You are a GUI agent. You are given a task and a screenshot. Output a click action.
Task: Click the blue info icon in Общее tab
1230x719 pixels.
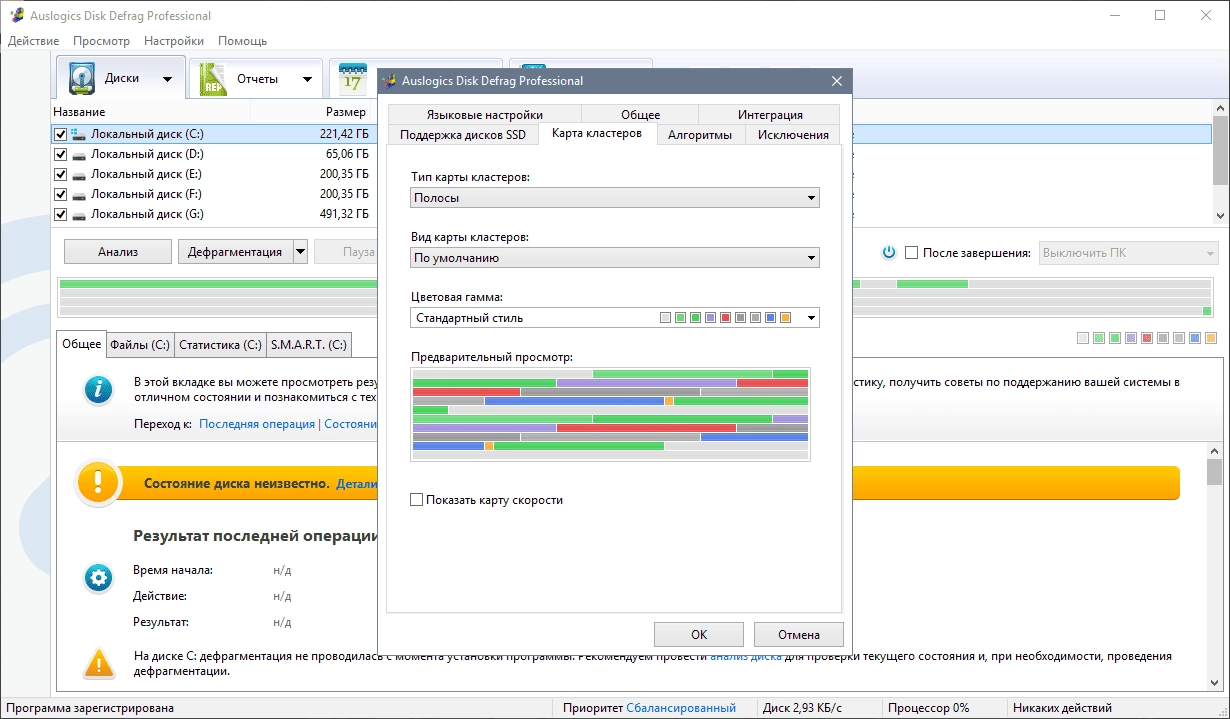(x=97, y=390)
